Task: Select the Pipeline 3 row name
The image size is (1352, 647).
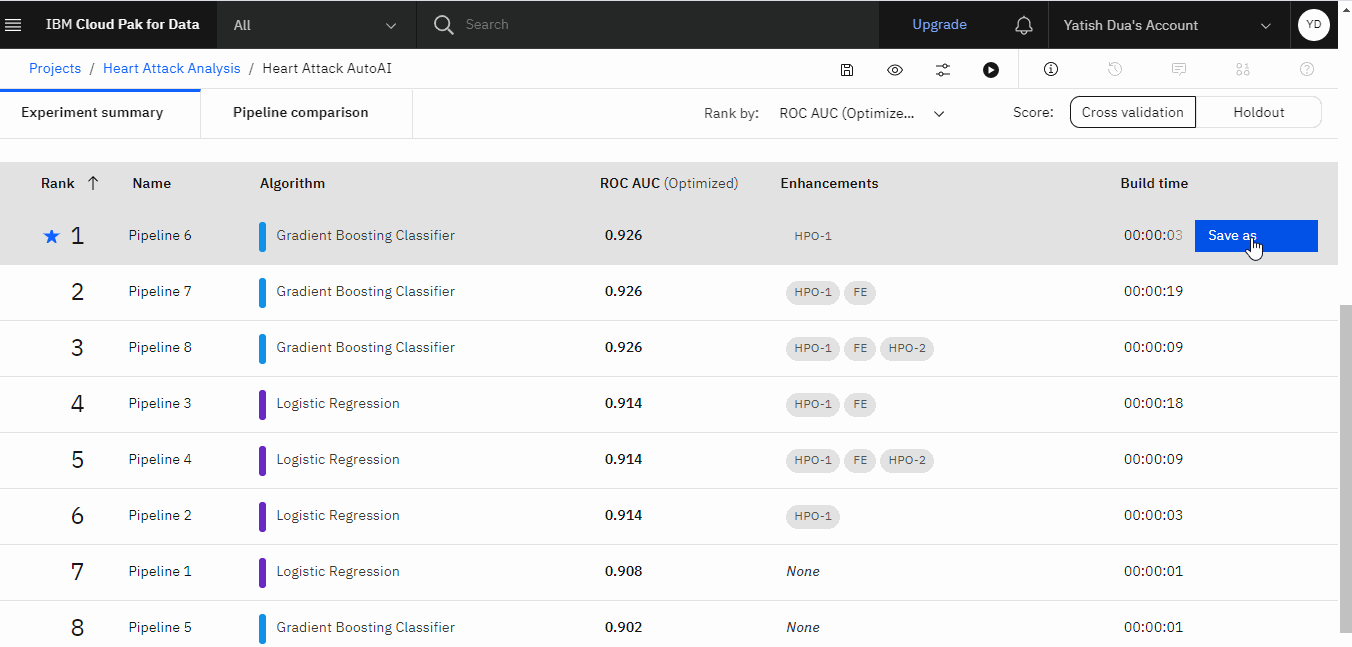Action: pos(160,404)
